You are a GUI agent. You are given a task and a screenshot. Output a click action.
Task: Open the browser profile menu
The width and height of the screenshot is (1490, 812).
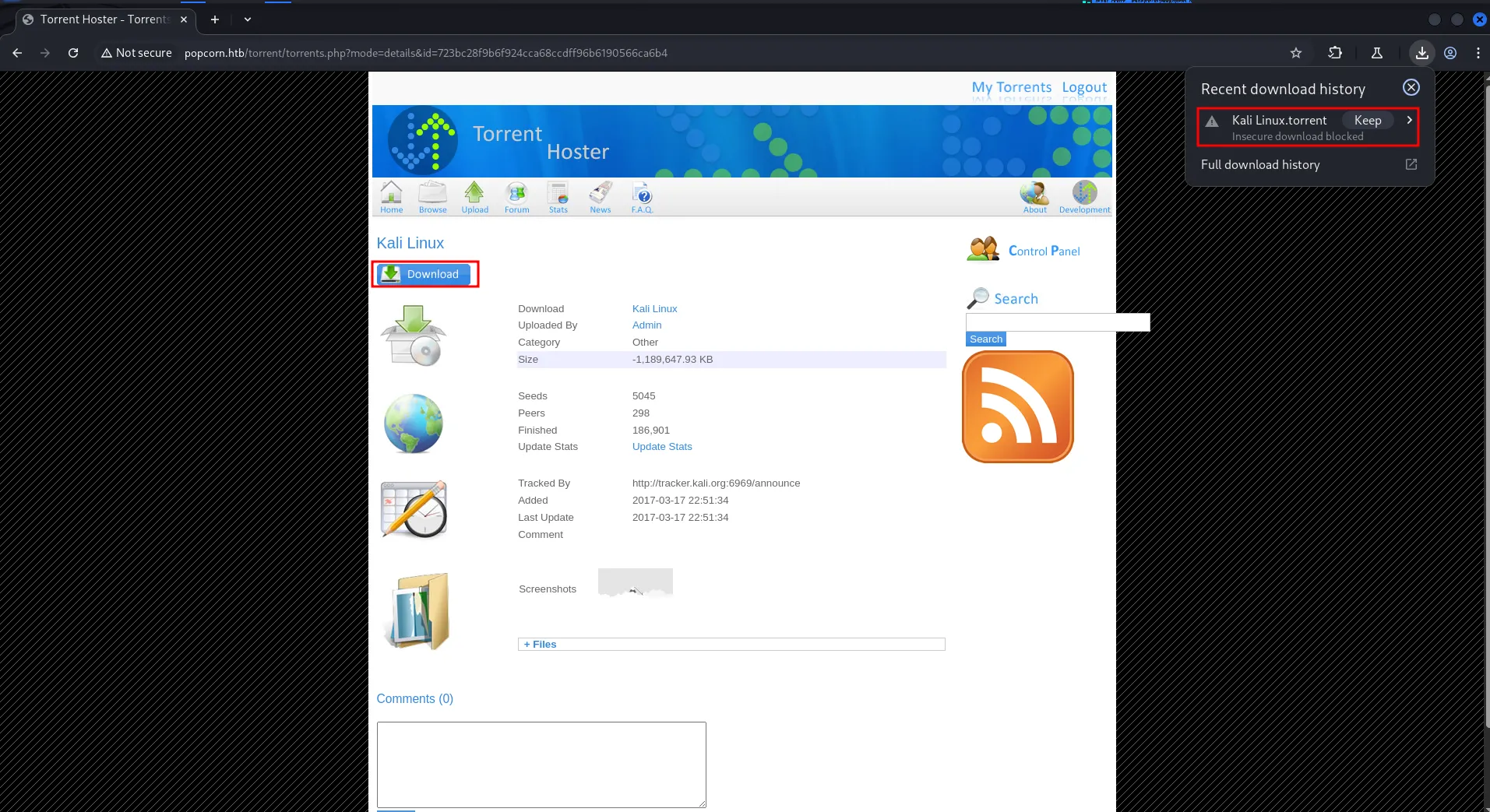pyautogui.click(x=1450, y=53)
